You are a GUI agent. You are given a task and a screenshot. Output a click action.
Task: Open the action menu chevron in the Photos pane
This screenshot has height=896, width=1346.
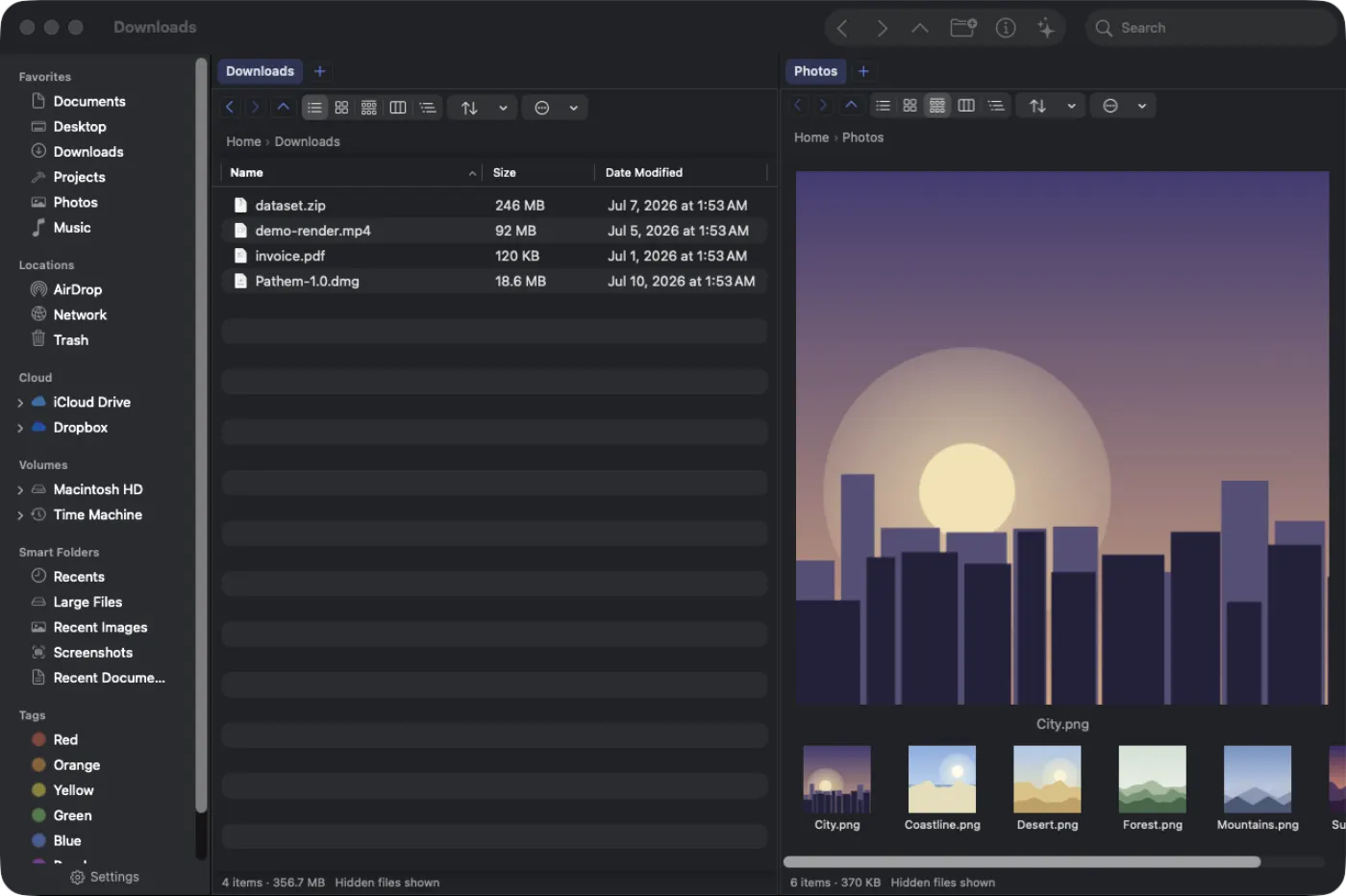point(1142,106)
